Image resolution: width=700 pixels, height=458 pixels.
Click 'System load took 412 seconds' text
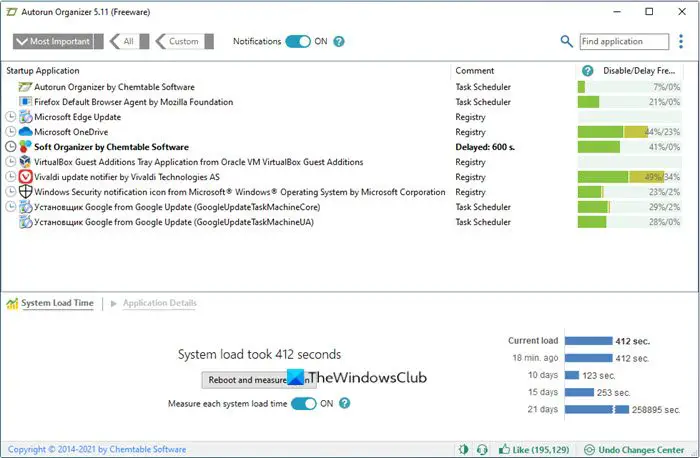pos(259,354)
